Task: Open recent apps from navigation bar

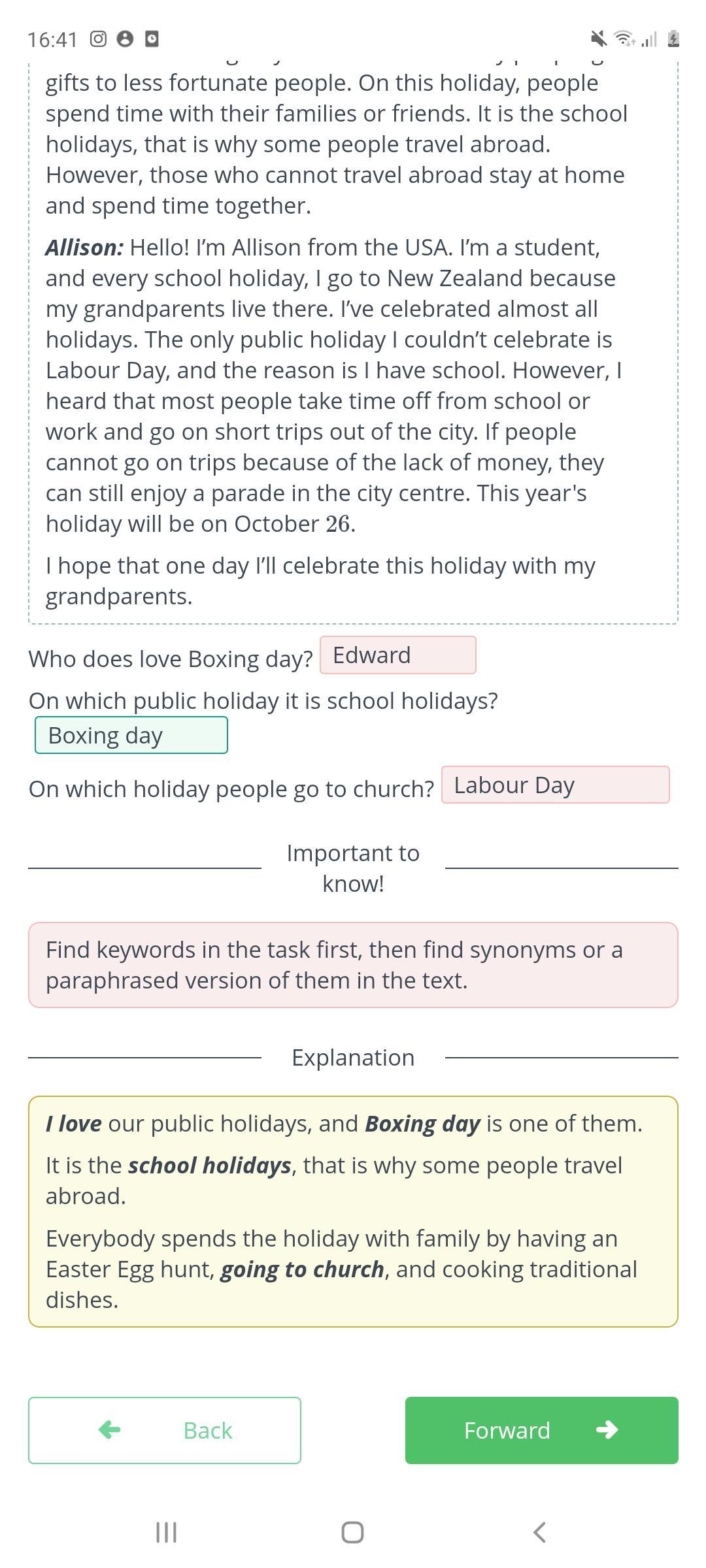Action: click(x=166, y=1532)
